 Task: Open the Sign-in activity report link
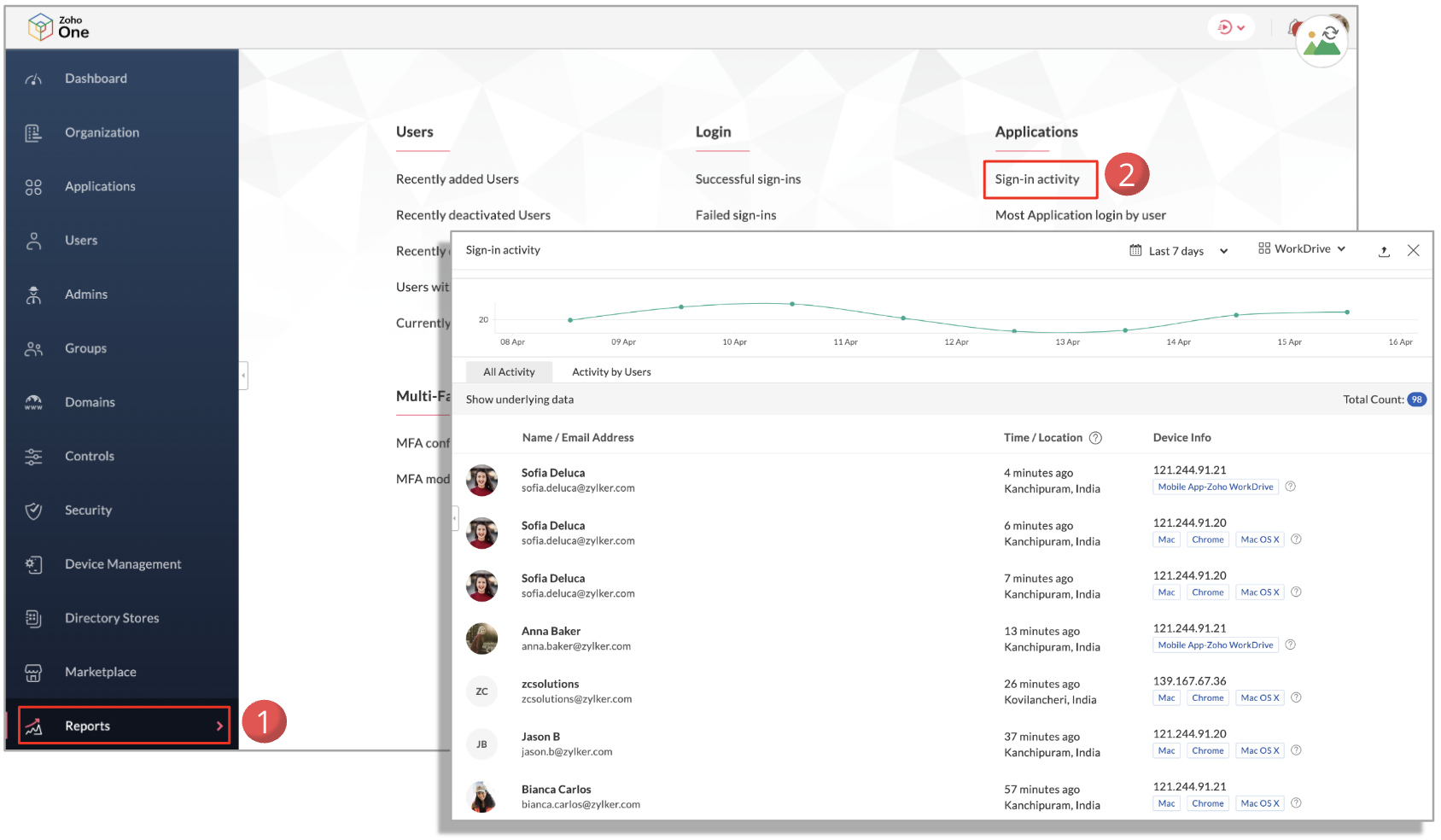click(1037, 179)
